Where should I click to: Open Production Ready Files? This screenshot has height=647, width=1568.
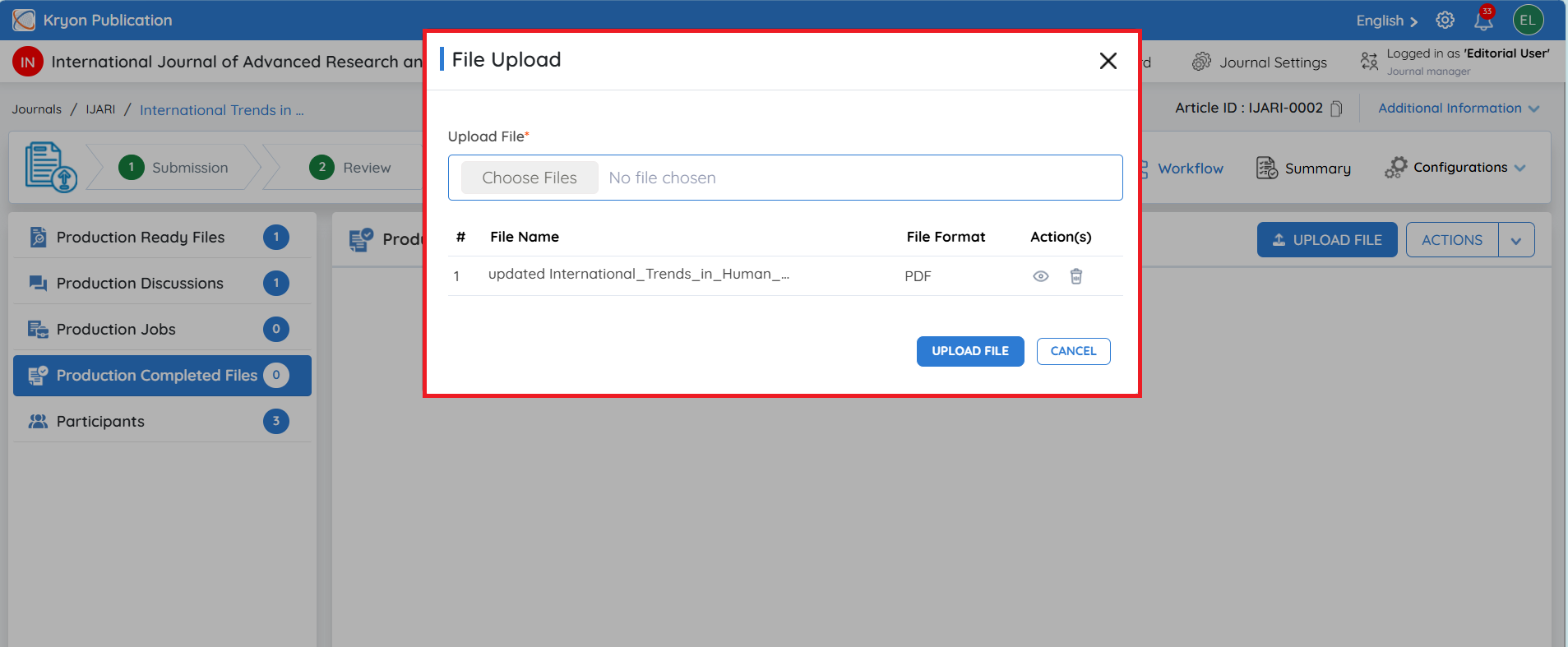click(x=162, y=238)
